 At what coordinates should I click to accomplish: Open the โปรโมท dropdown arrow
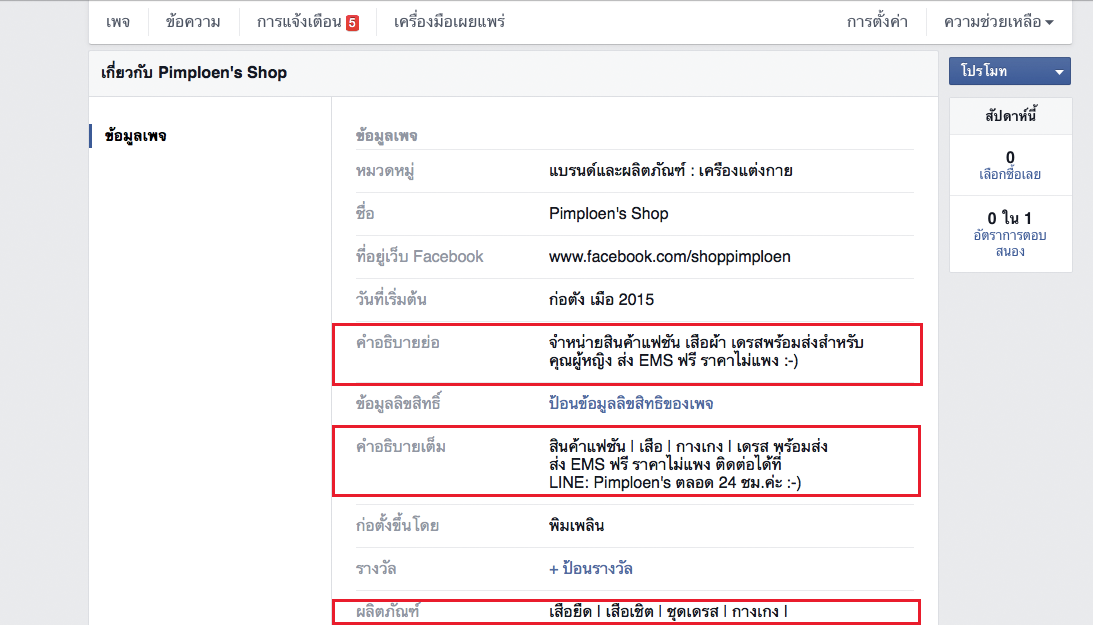tap(1059, 72)
